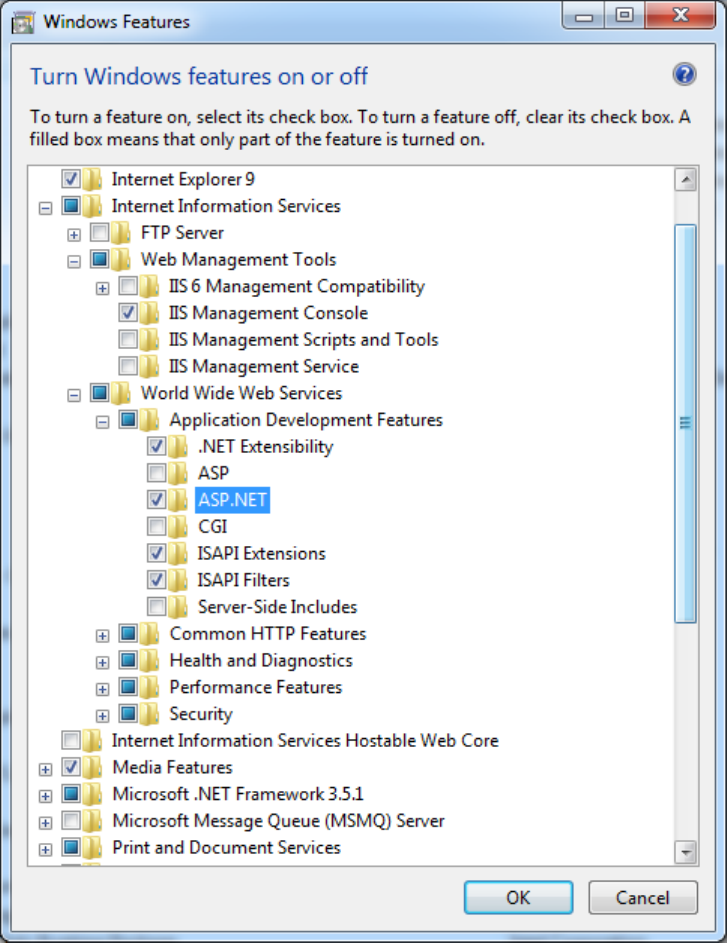Collapse the Web Management Tools node
Screen dimensions: 727x943
click(x=74, y=262)
